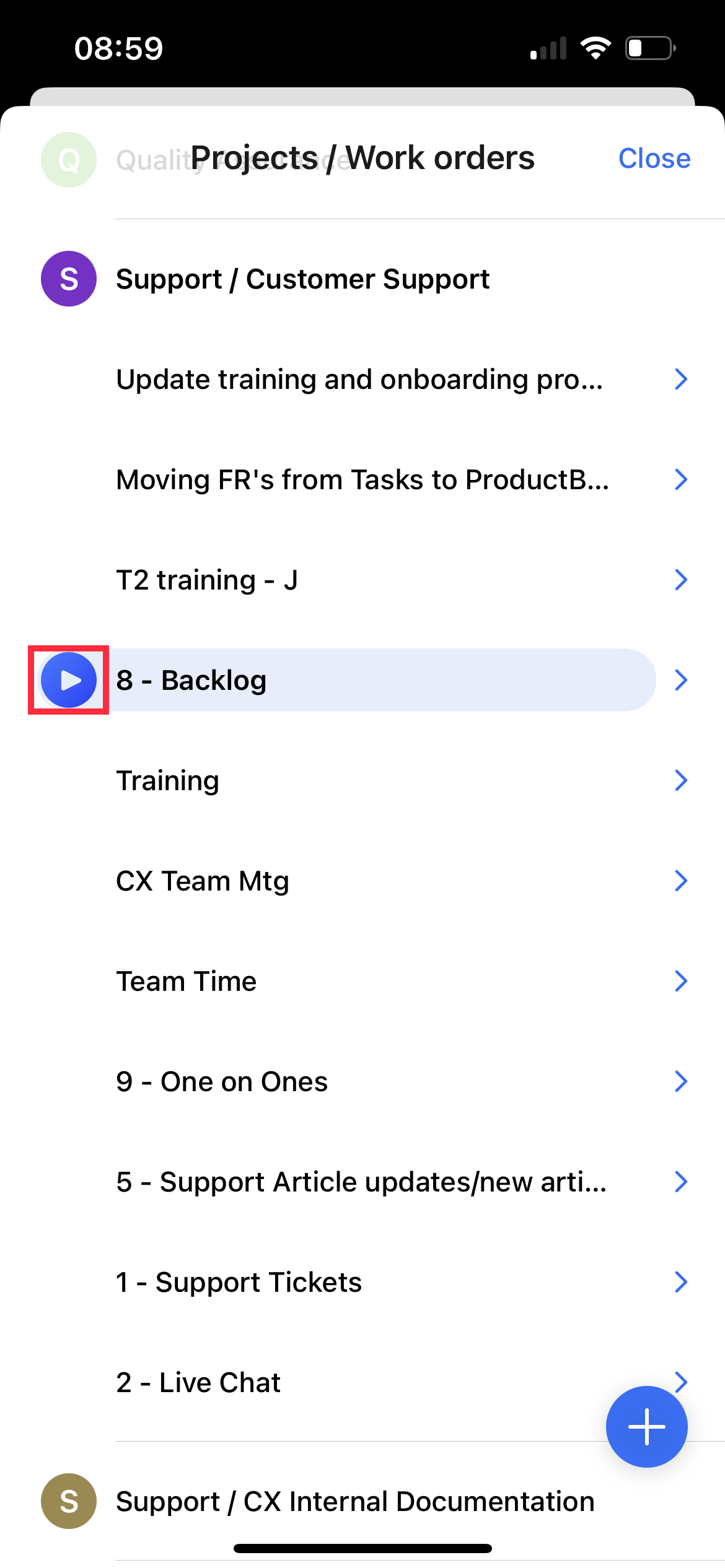Select Moving FR's from Tasks to ProductB item
This screenshot has height=1568, width=725.
pyautogui.click(x=362, y=479)
